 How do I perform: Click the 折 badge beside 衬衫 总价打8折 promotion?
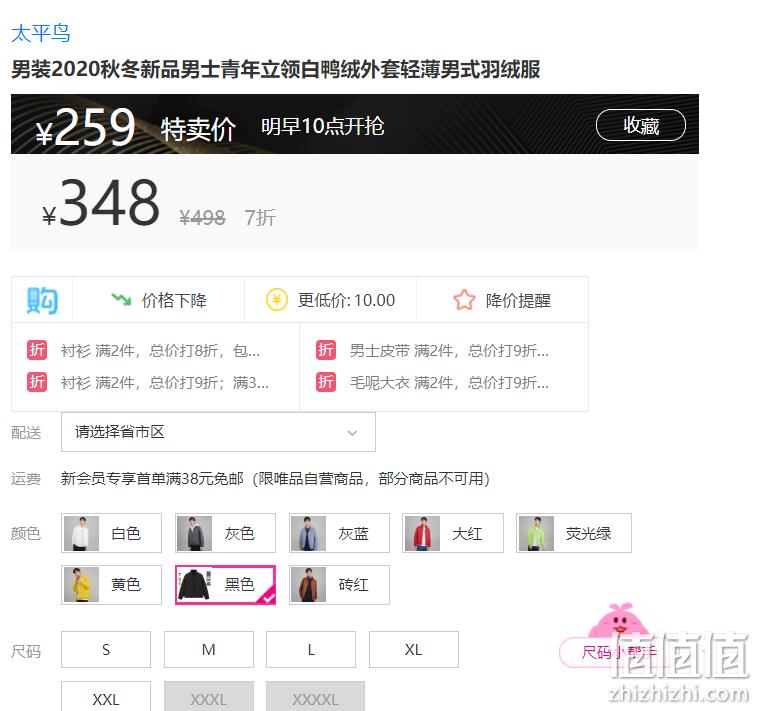click(37, 350)
